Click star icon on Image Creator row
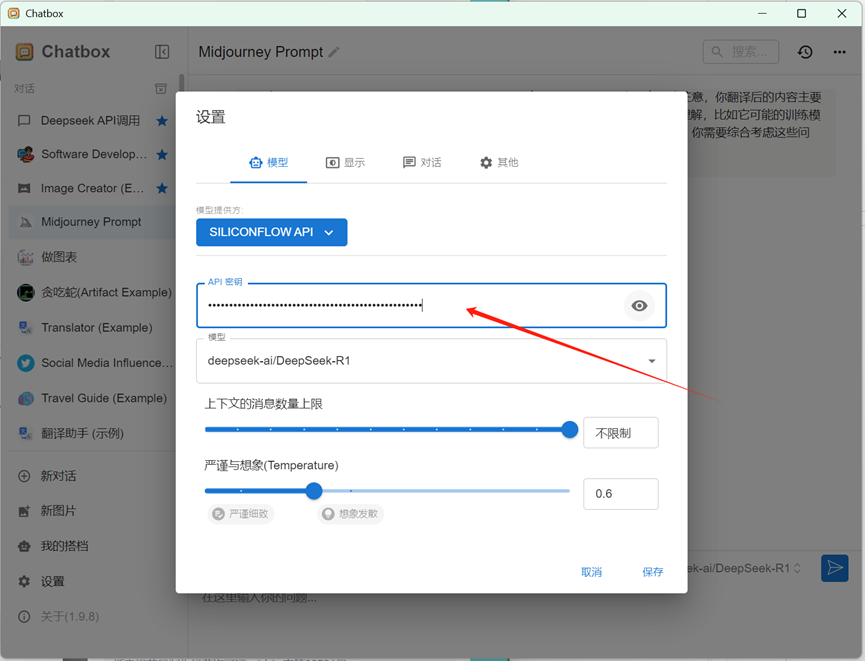 click(162, 188)
